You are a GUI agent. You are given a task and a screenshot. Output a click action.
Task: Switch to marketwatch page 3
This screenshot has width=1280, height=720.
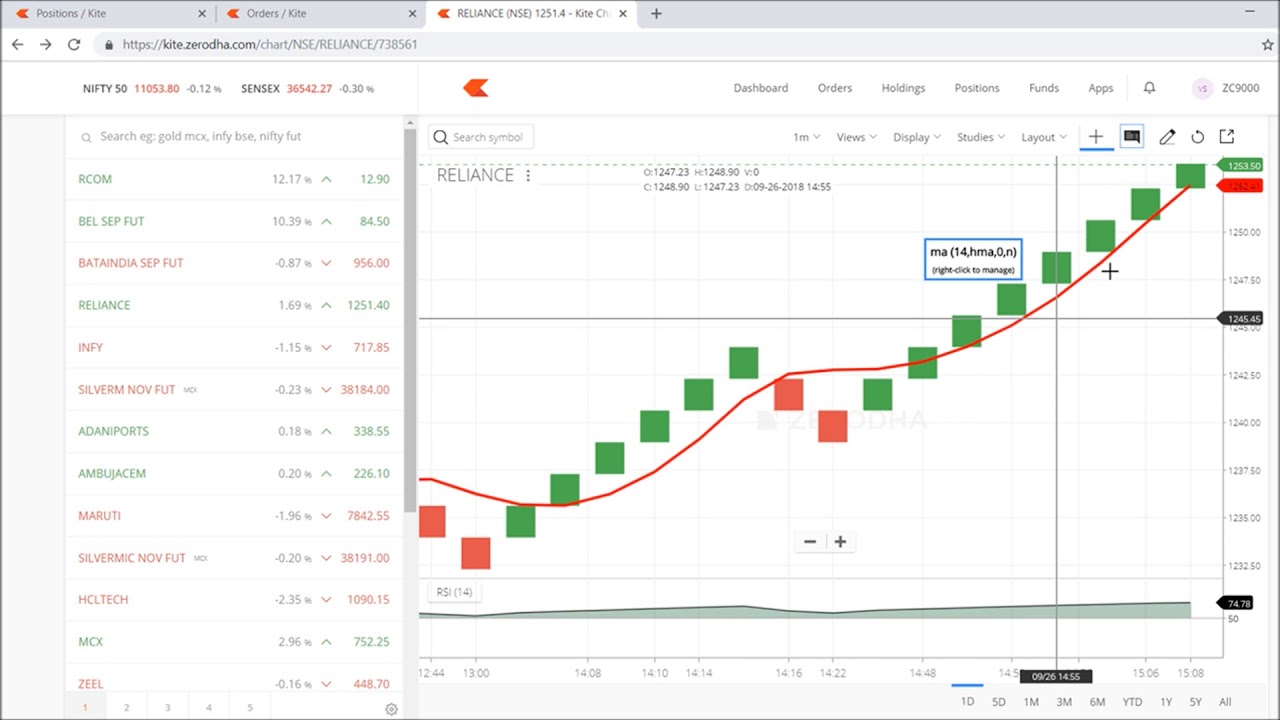(x=167, y=708)
